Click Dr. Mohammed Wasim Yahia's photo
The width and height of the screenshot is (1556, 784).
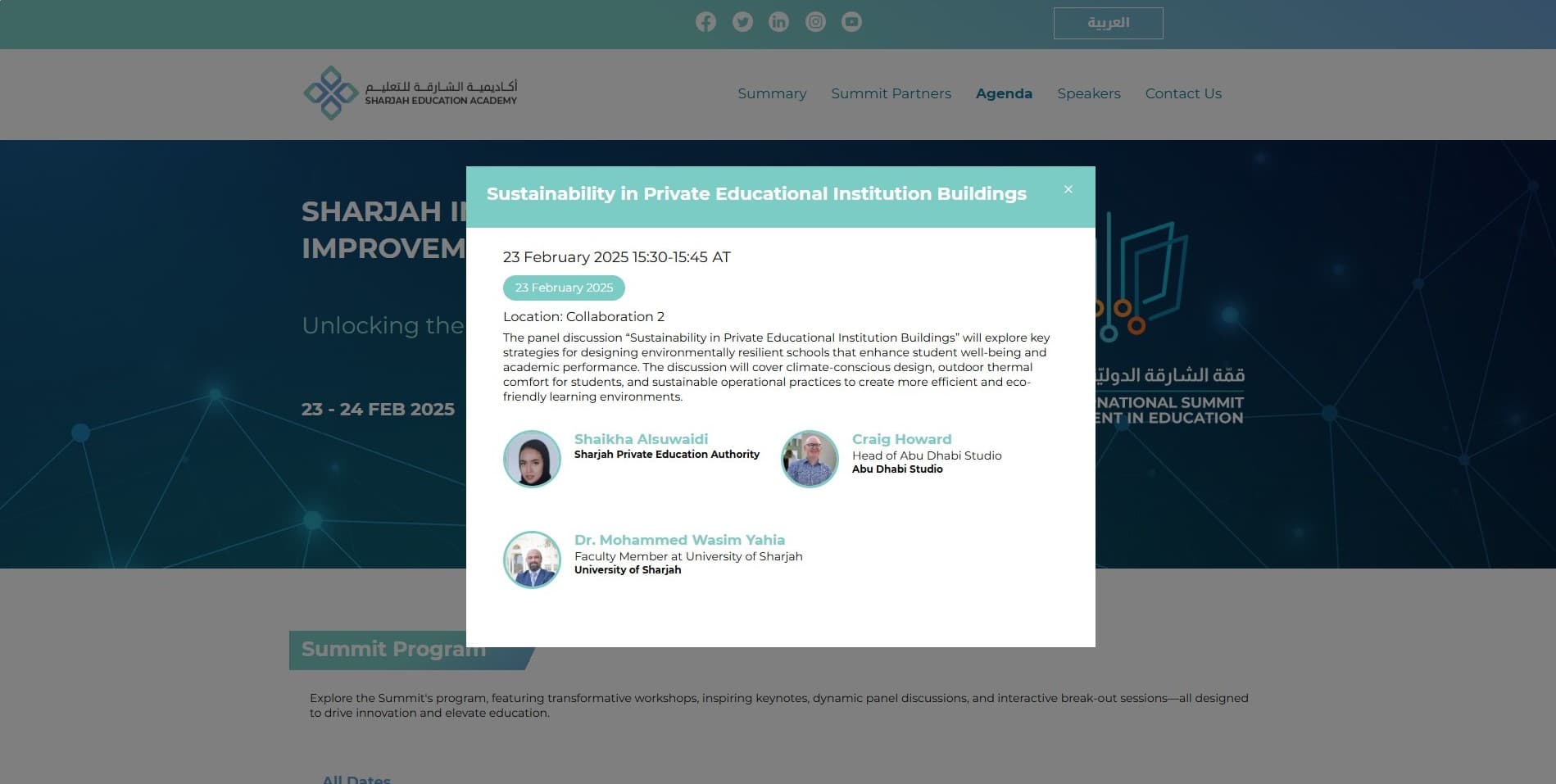point(532,560)
